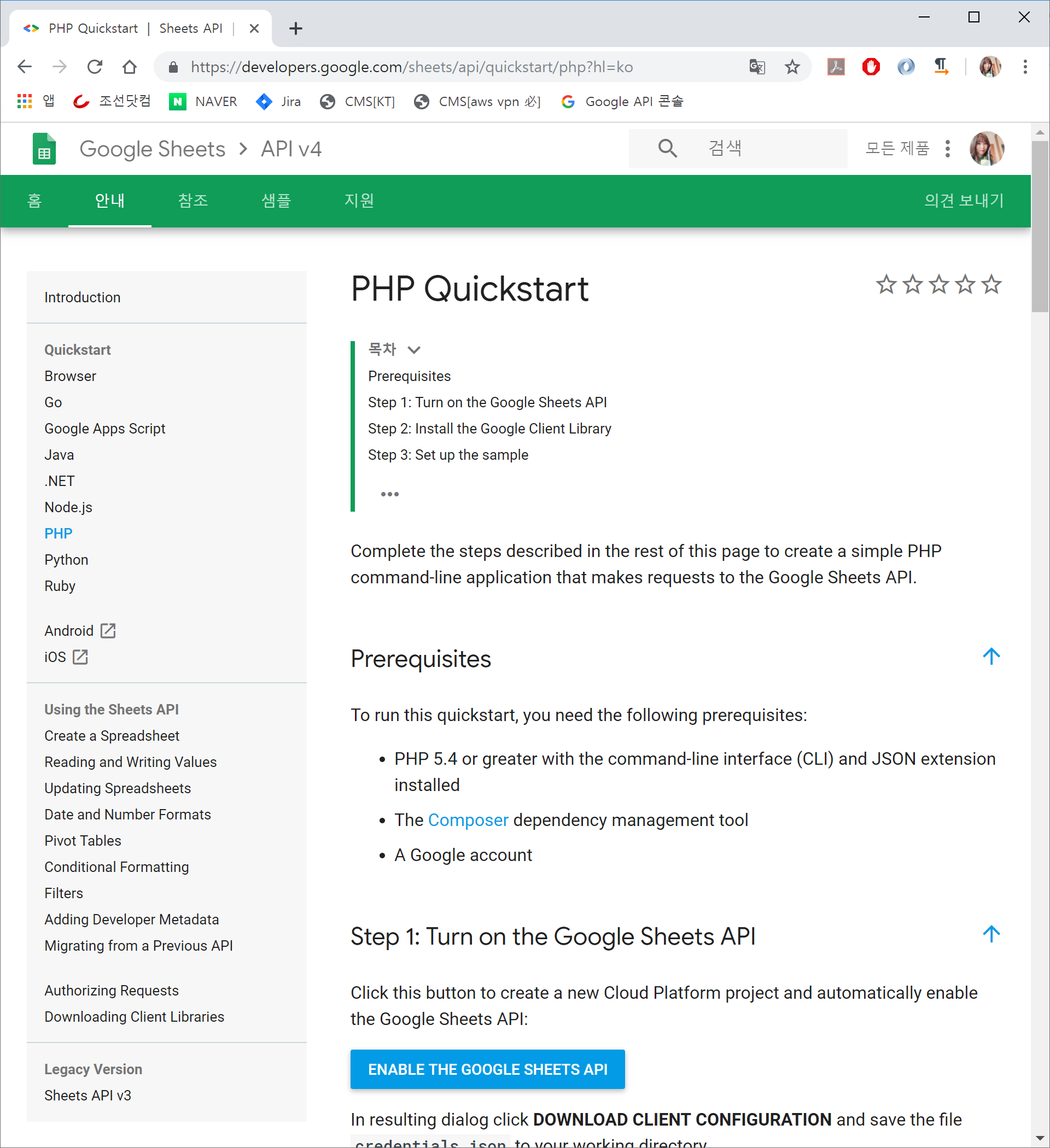Rate the page with the fifth star
Image resolution: width=1050 pixels, height=1148 pixels.
[x=991, y=284]
